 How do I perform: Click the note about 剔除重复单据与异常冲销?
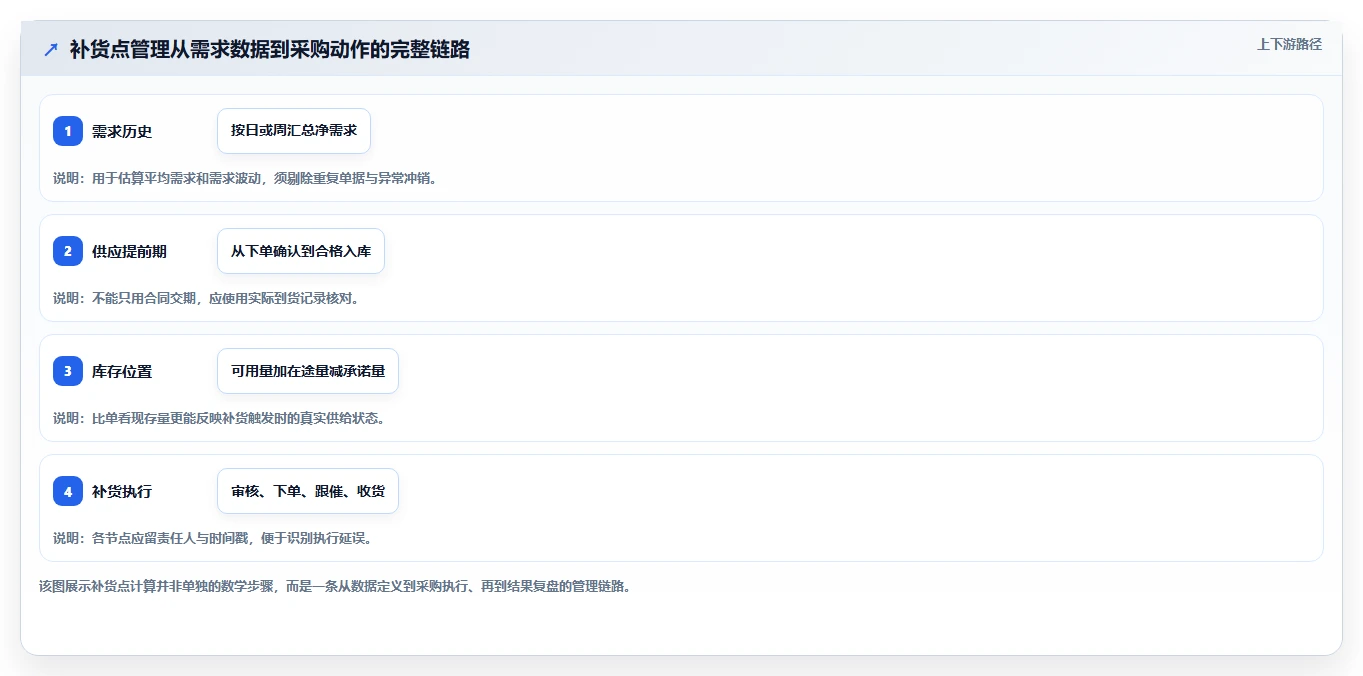pos(245,178)
